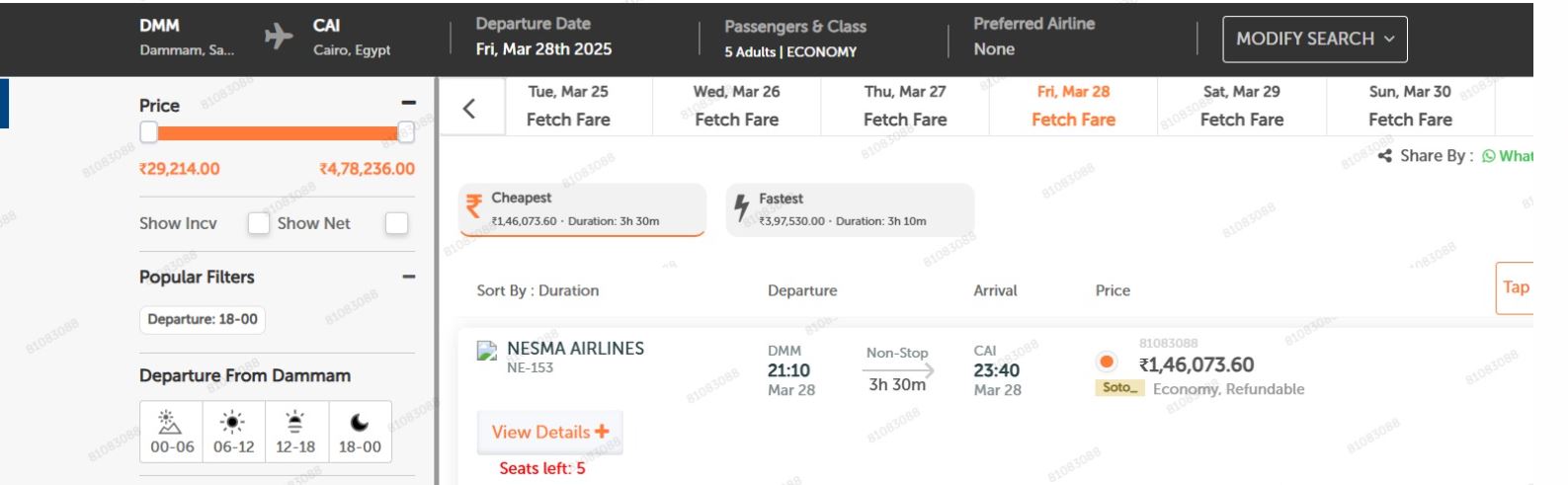
Task: Click the airplane route icon
Action: click(x=279, y=37)
